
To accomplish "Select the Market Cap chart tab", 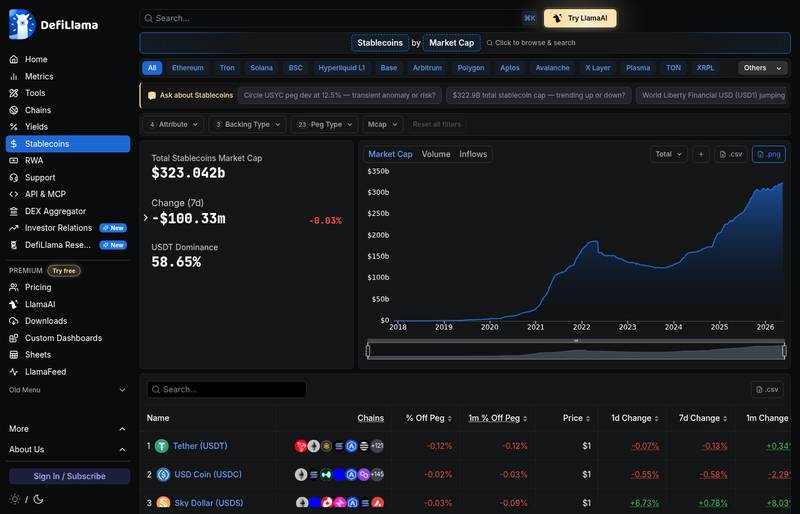I will pos(390,154).
